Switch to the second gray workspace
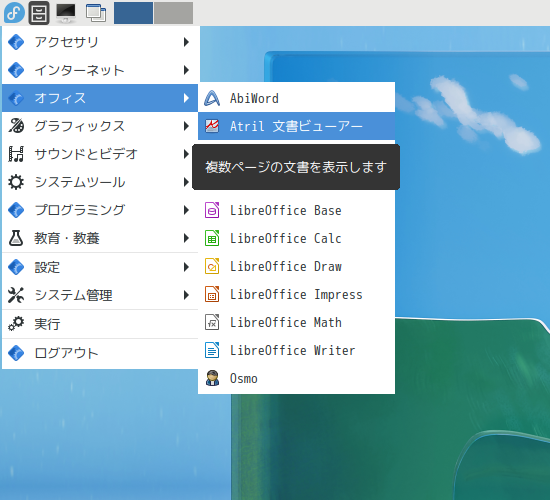550x500 pixels. pos(173,13)
